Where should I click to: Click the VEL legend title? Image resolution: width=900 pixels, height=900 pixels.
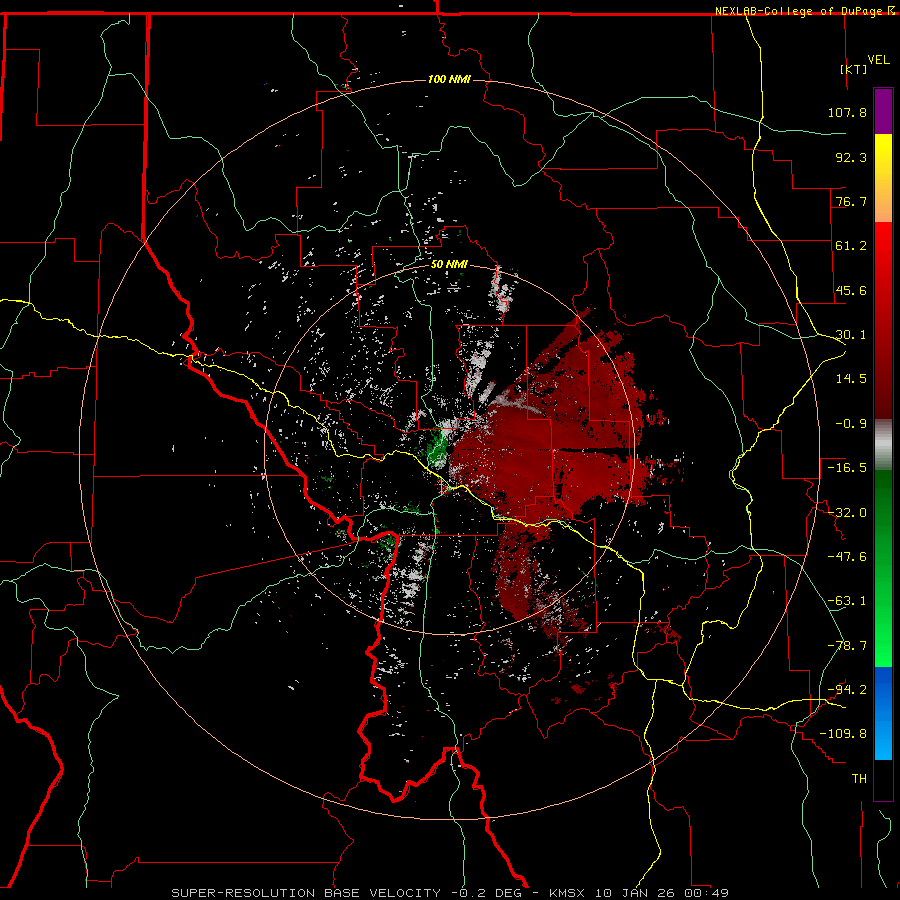(x=878, y=60)
